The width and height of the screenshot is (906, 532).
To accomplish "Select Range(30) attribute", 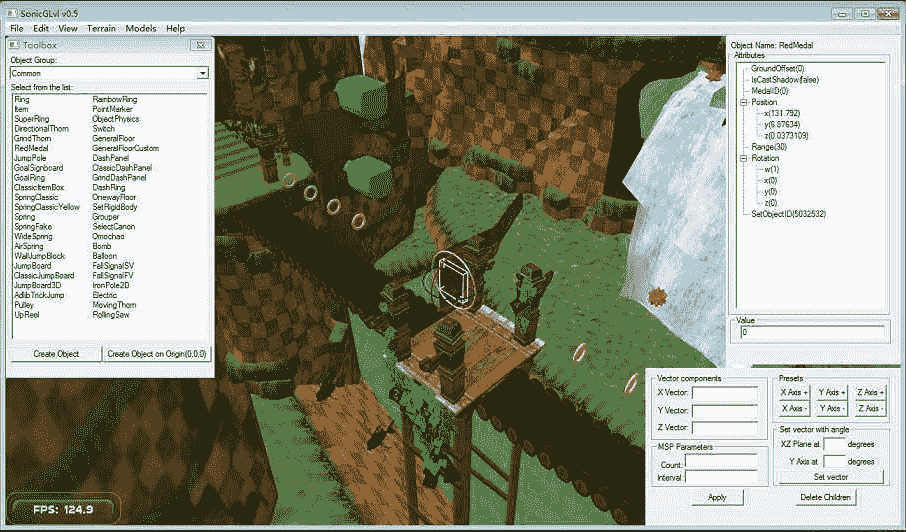I will [x=768, y=147].
